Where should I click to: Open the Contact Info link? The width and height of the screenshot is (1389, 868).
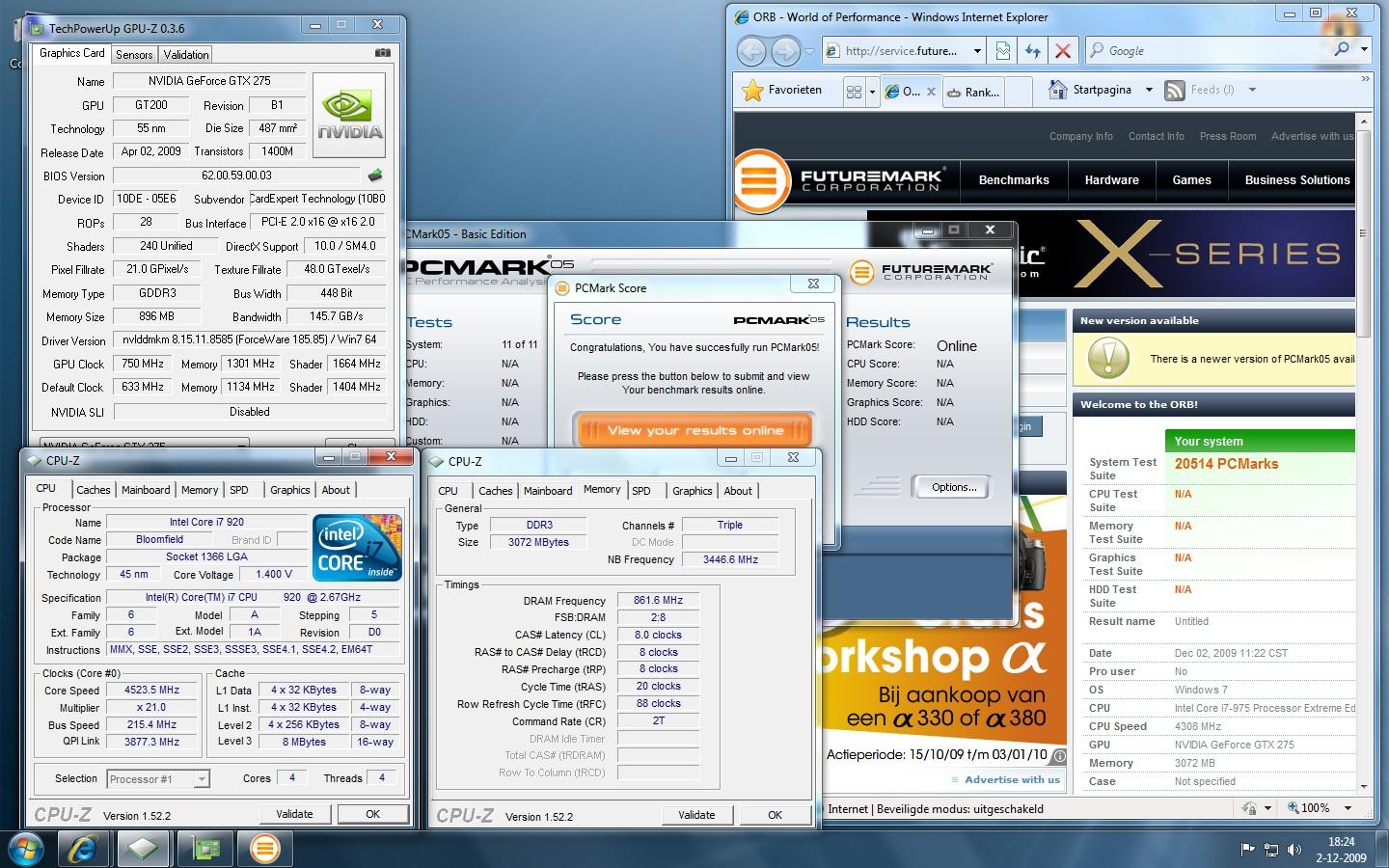[x=1156, y=137]
